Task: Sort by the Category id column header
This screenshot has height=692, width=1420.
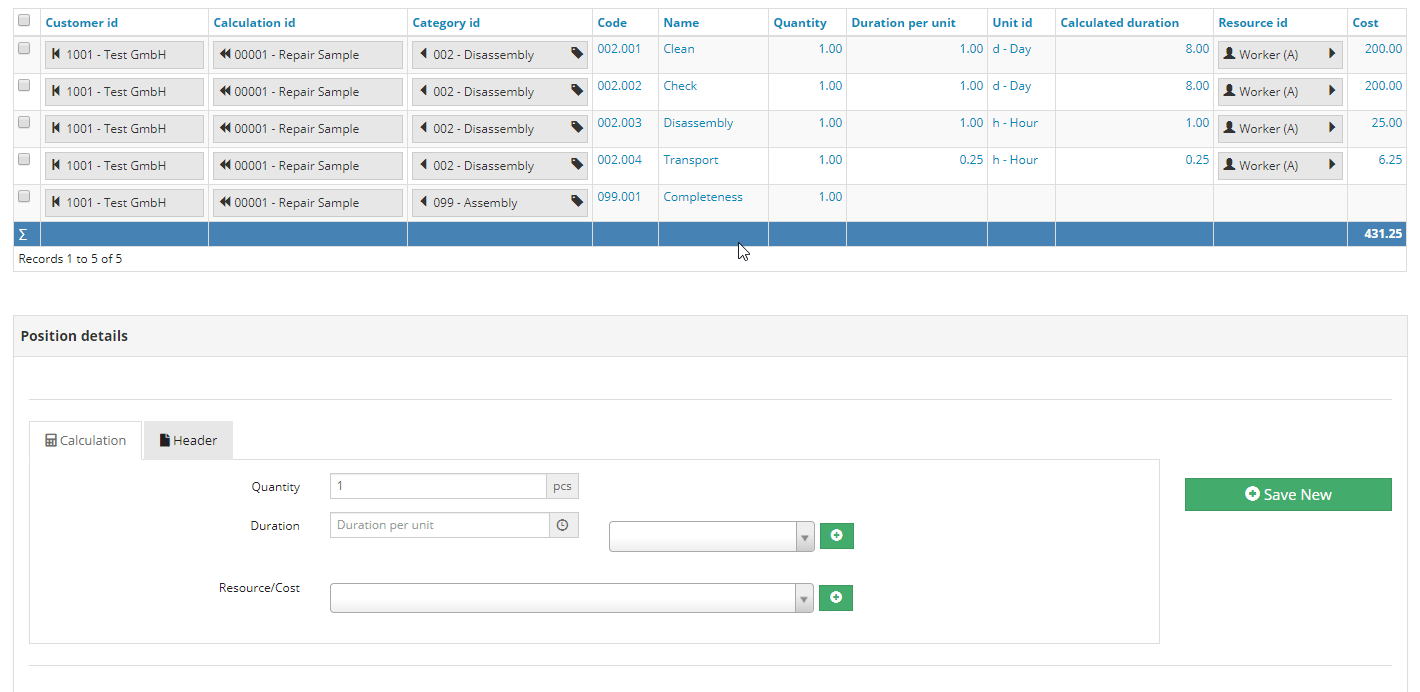Action: (446, 23)
